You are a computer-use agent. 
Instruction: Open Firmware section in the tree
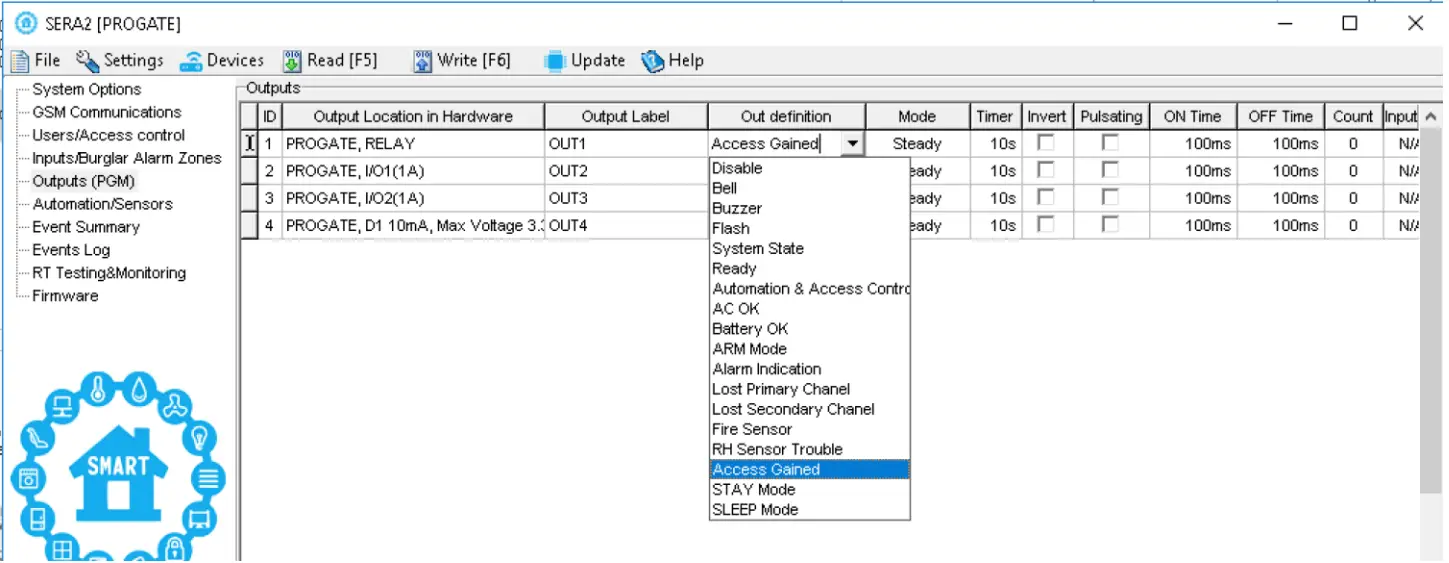click(x=65, y=296)
